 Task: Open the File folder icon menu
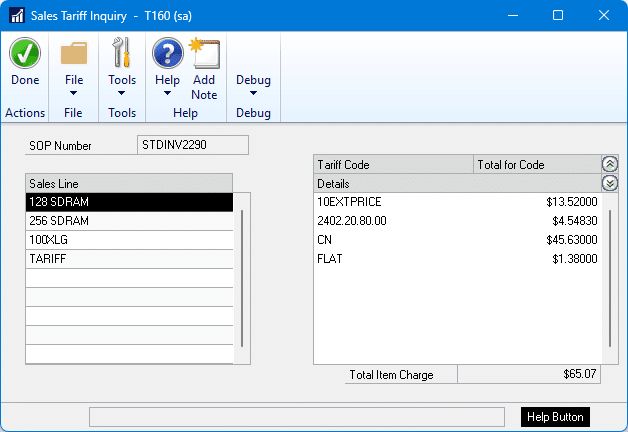pos(74,54)
